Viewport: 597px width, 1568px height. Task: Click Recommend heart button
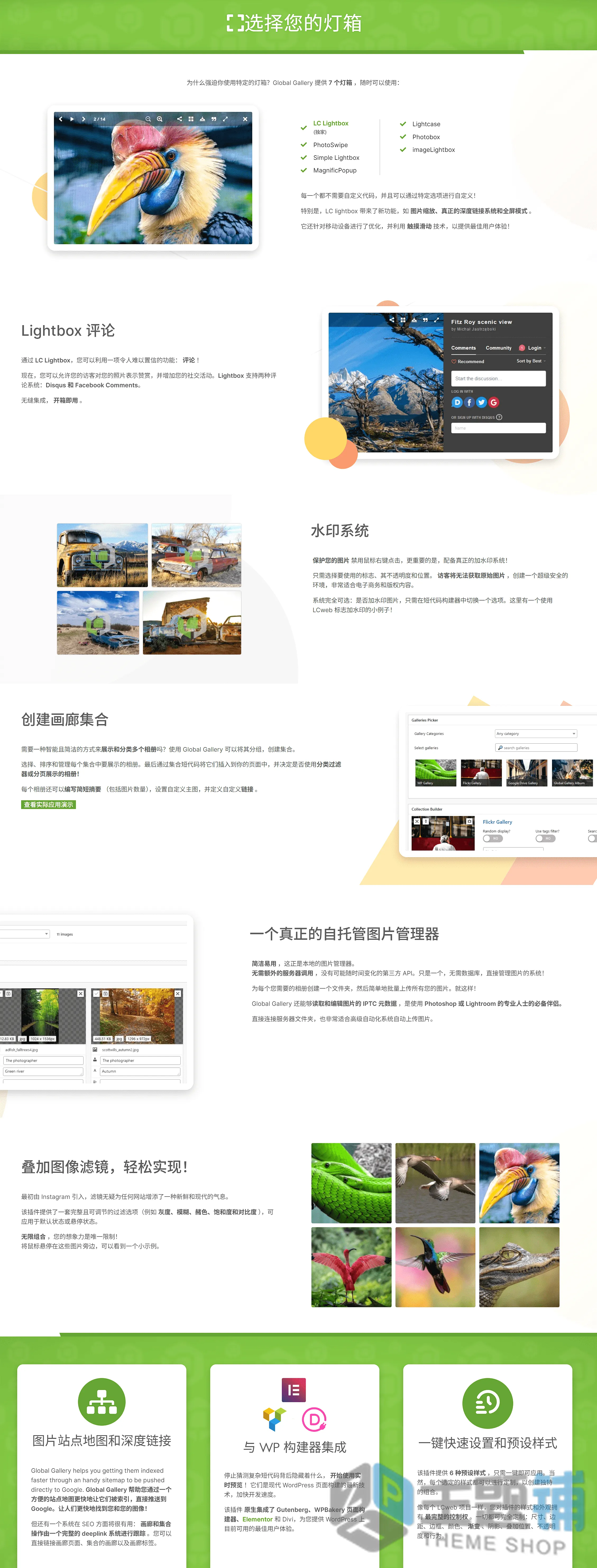coord(467,362)
